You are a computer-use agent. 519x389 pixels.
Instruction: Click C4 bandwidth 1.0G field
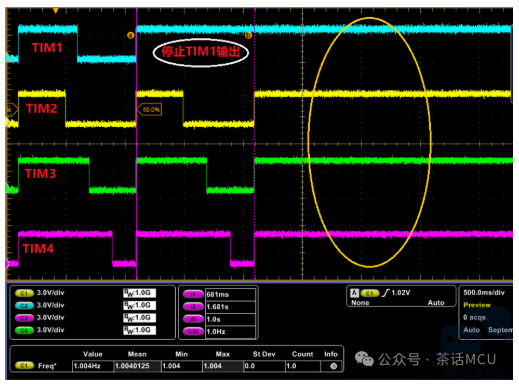pyautogui.click(x=139, y=330)
